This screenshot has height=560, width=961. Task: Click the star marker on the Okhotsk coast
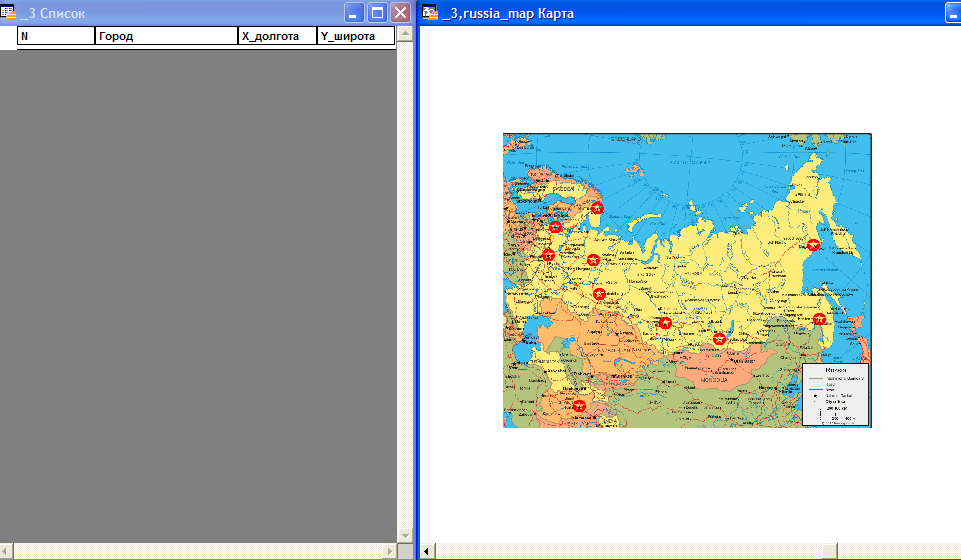813,245
